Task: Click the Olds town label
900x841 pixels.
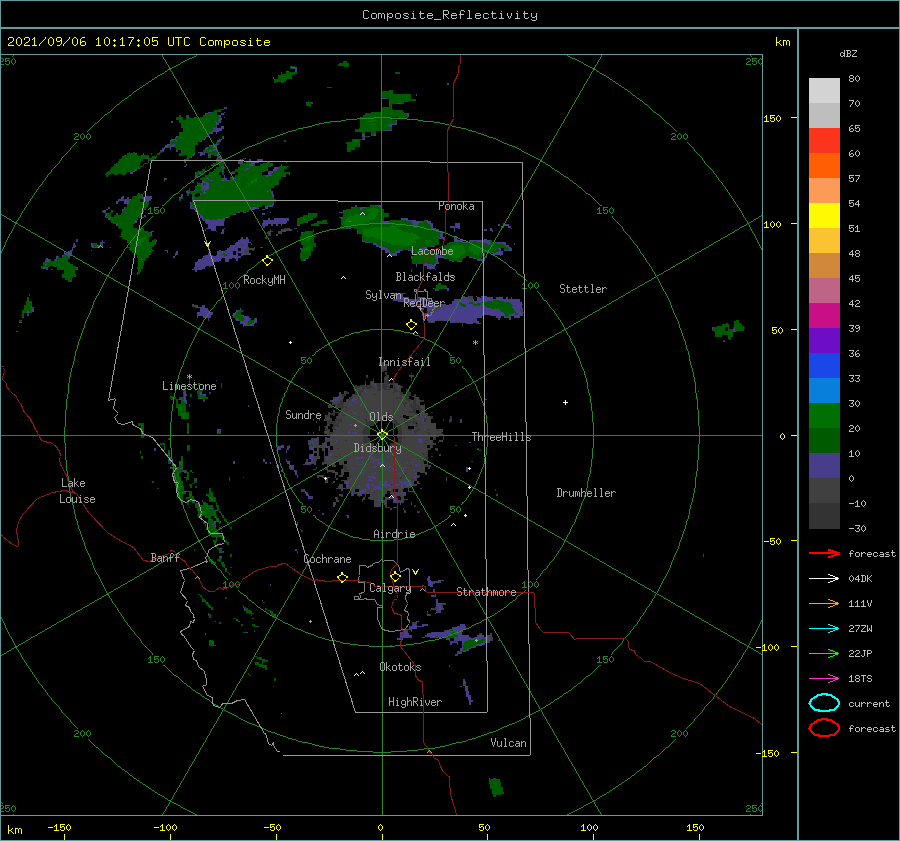Action: coord(381,417)
